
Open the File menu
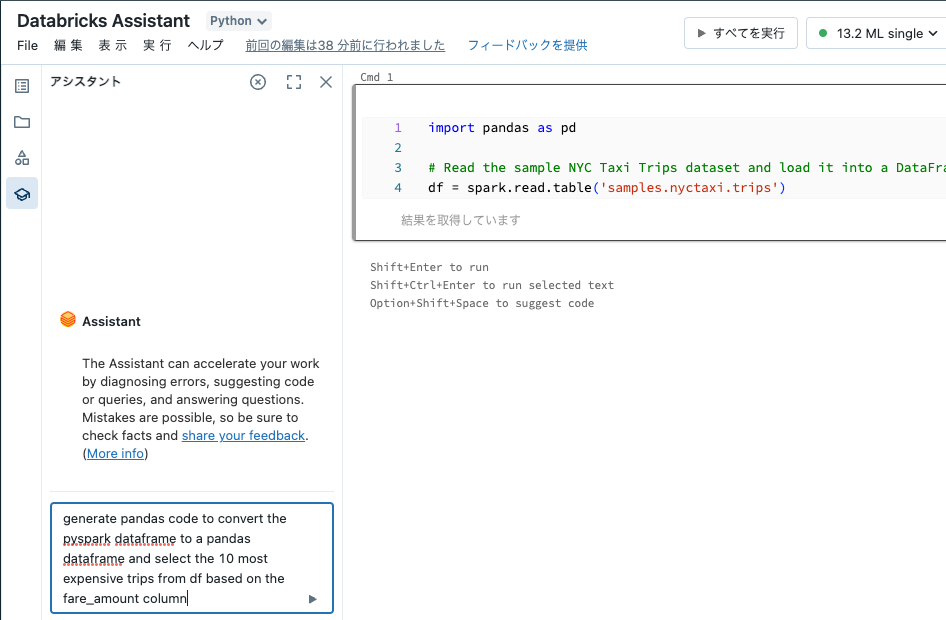[x=27, y=45]
